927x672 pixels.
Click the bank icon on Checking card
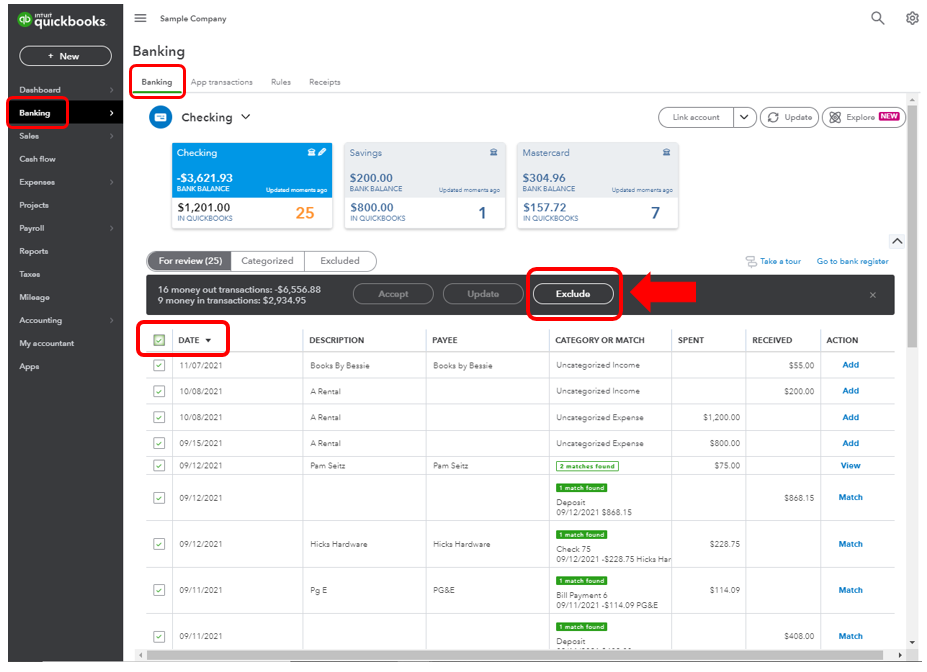(x=311, y=152)
